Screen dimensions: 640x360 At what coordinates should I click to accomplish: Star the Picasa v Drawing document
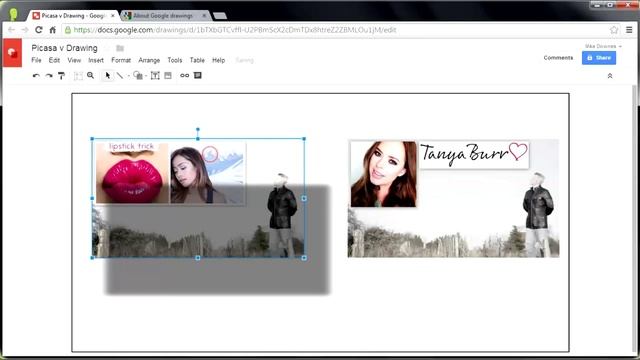(x=107, y=48)
